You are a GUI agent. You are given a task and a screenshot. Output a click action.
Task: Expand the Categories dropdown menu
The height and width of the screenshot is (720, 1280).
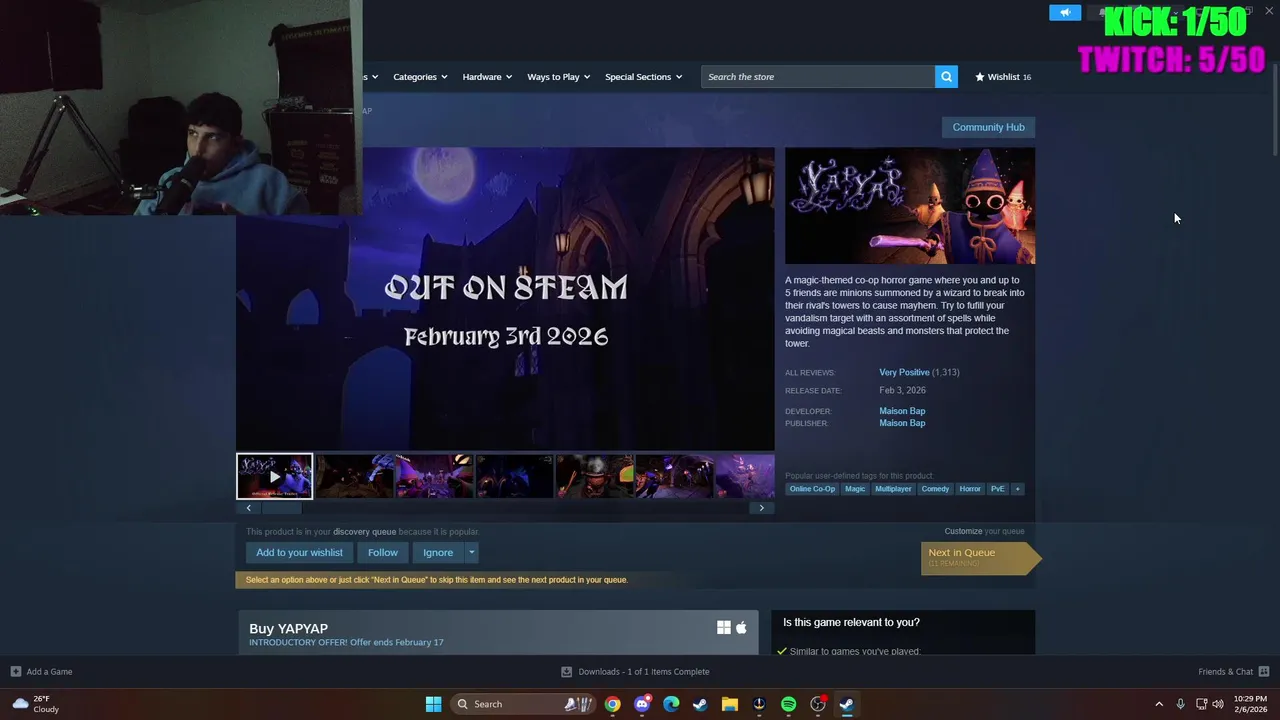[420, 77]
